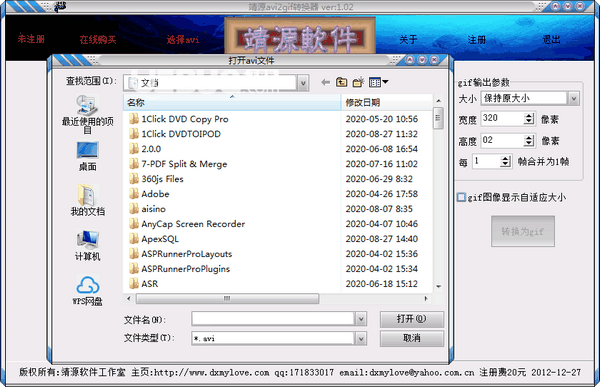
Task: Select the 1Click DVD Copy Pro folder
Action: [x=178, y=119]
